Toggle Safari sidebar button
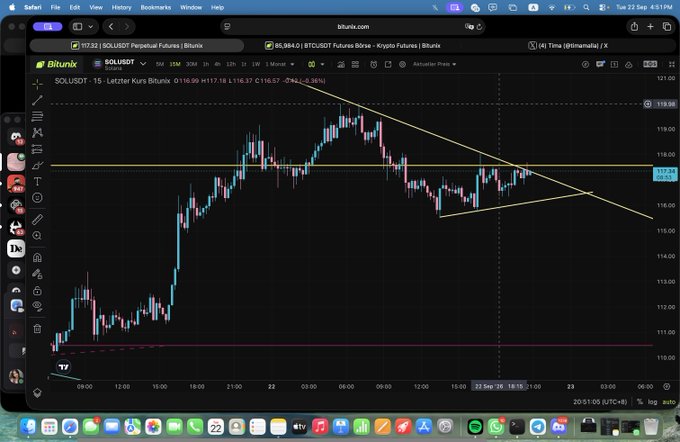Image resolution: width=680 pixels, height=442 pixels. point(78,26)
